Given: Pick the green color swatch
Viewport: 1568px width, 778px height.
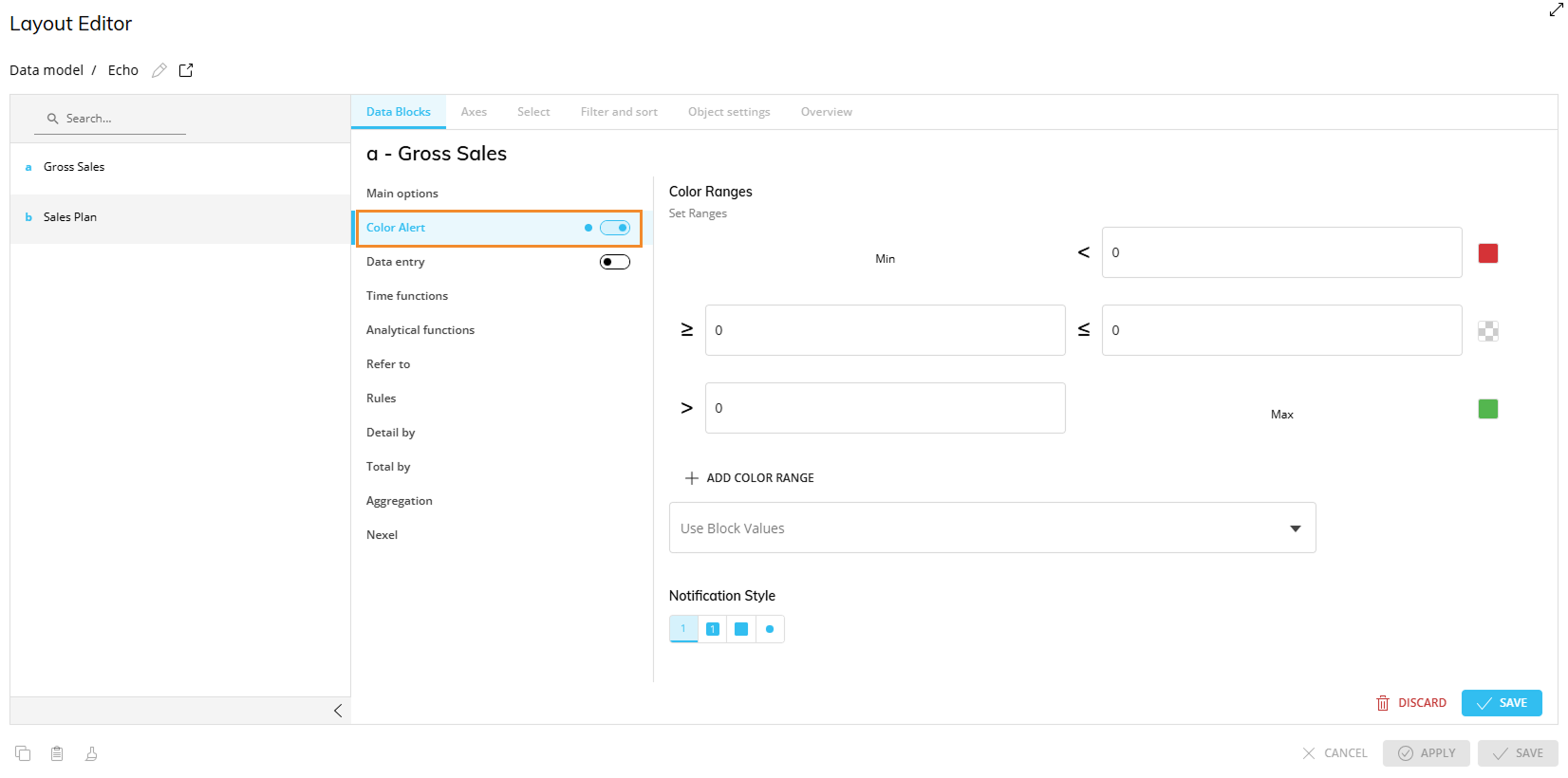Looking at the screenshot, I should pos(1488,409).
